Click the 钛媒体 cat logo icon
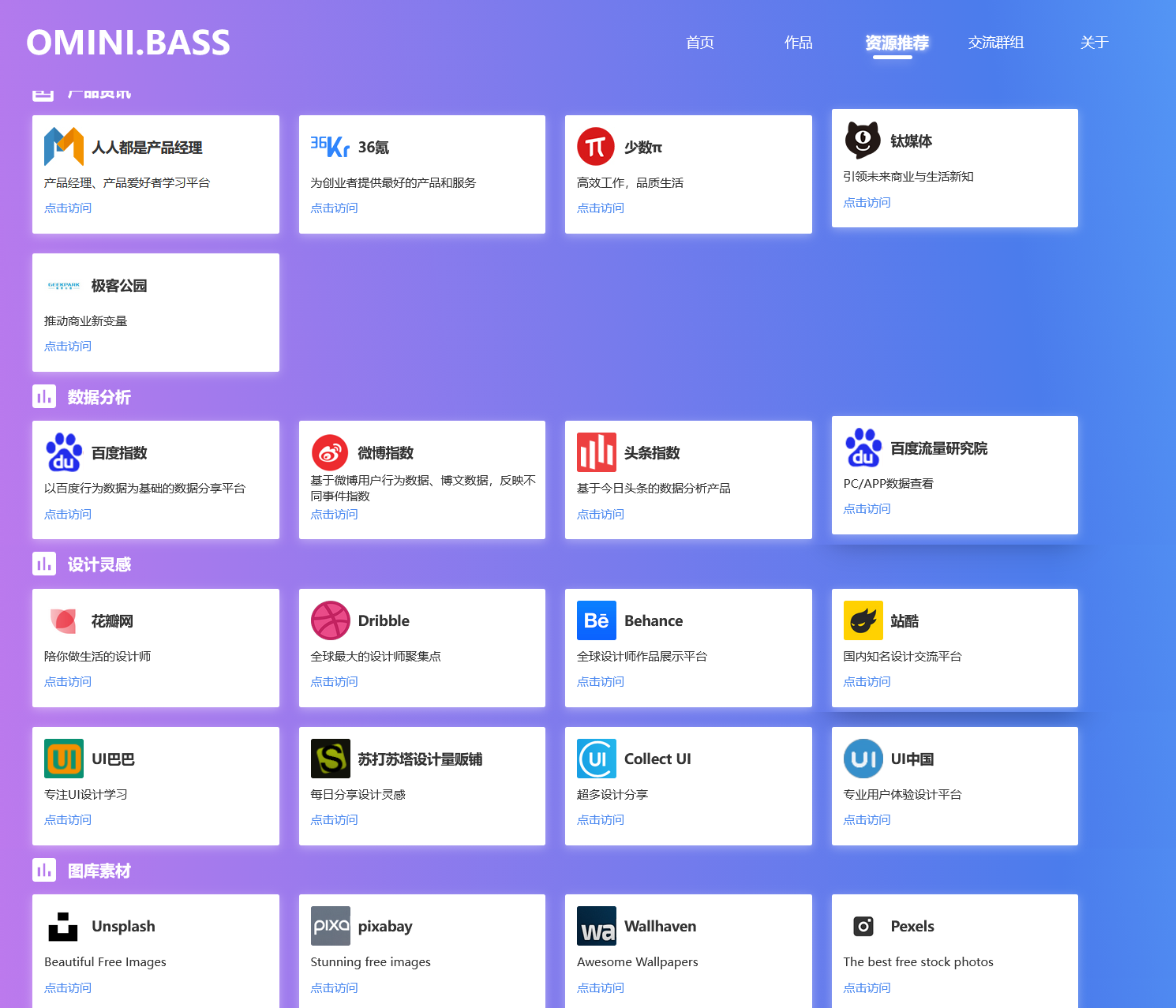The width and height of the screenshot is (1176, 1008). [x=863, y=141]
